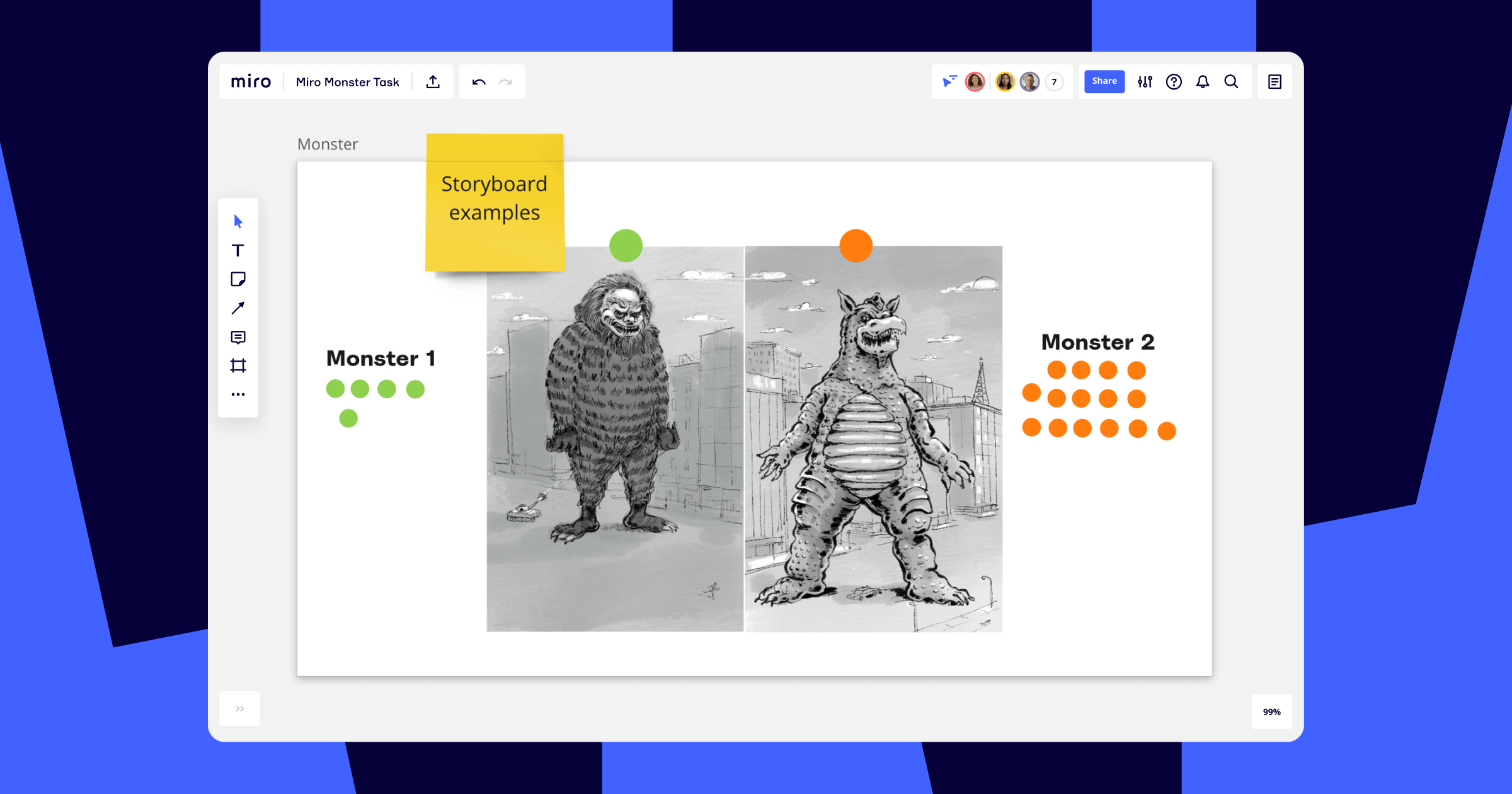Open the notifications bell

pos(1203,82)
